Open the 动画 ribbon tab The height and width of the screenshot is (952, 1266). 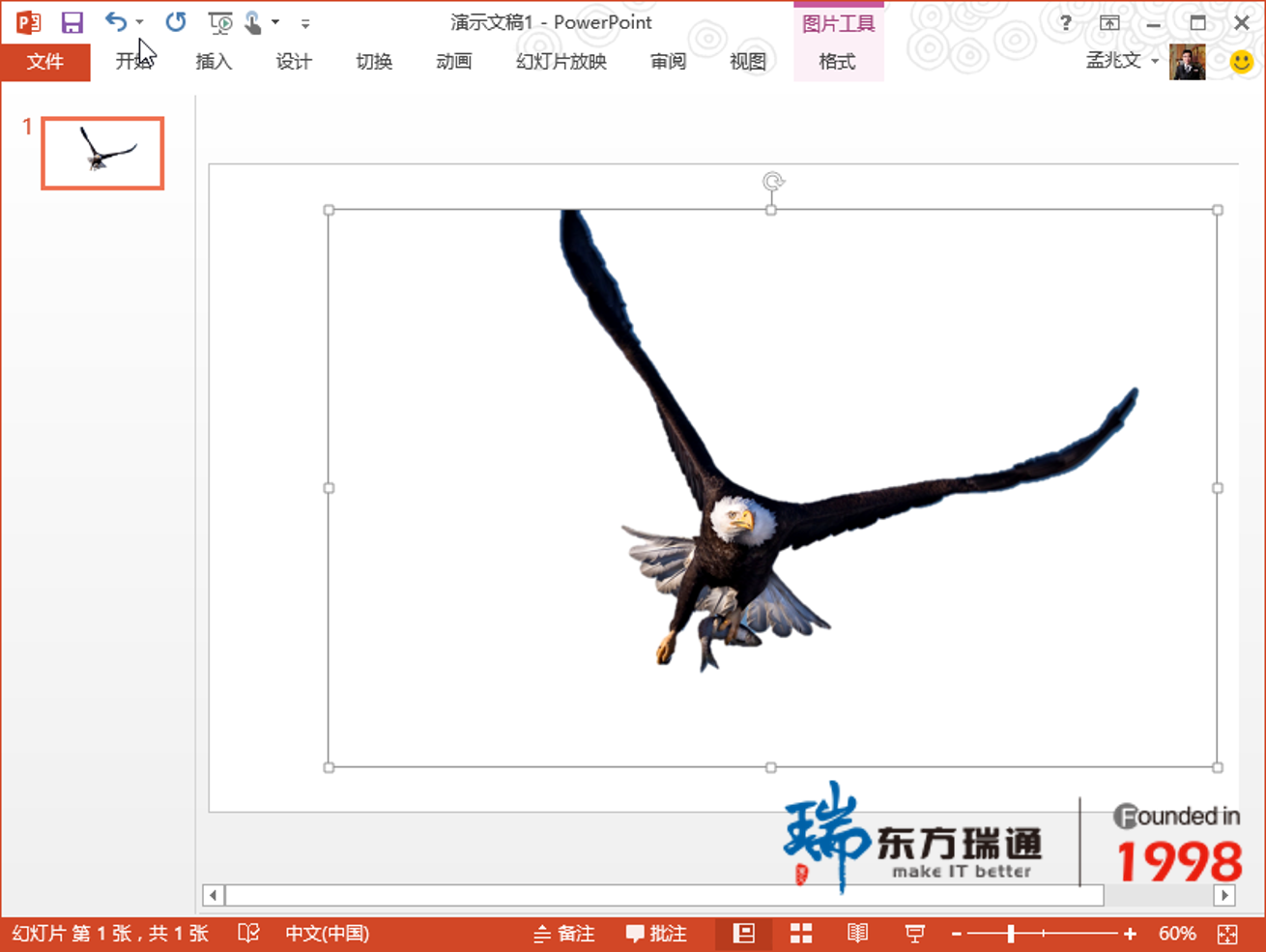tap(453, 62)
